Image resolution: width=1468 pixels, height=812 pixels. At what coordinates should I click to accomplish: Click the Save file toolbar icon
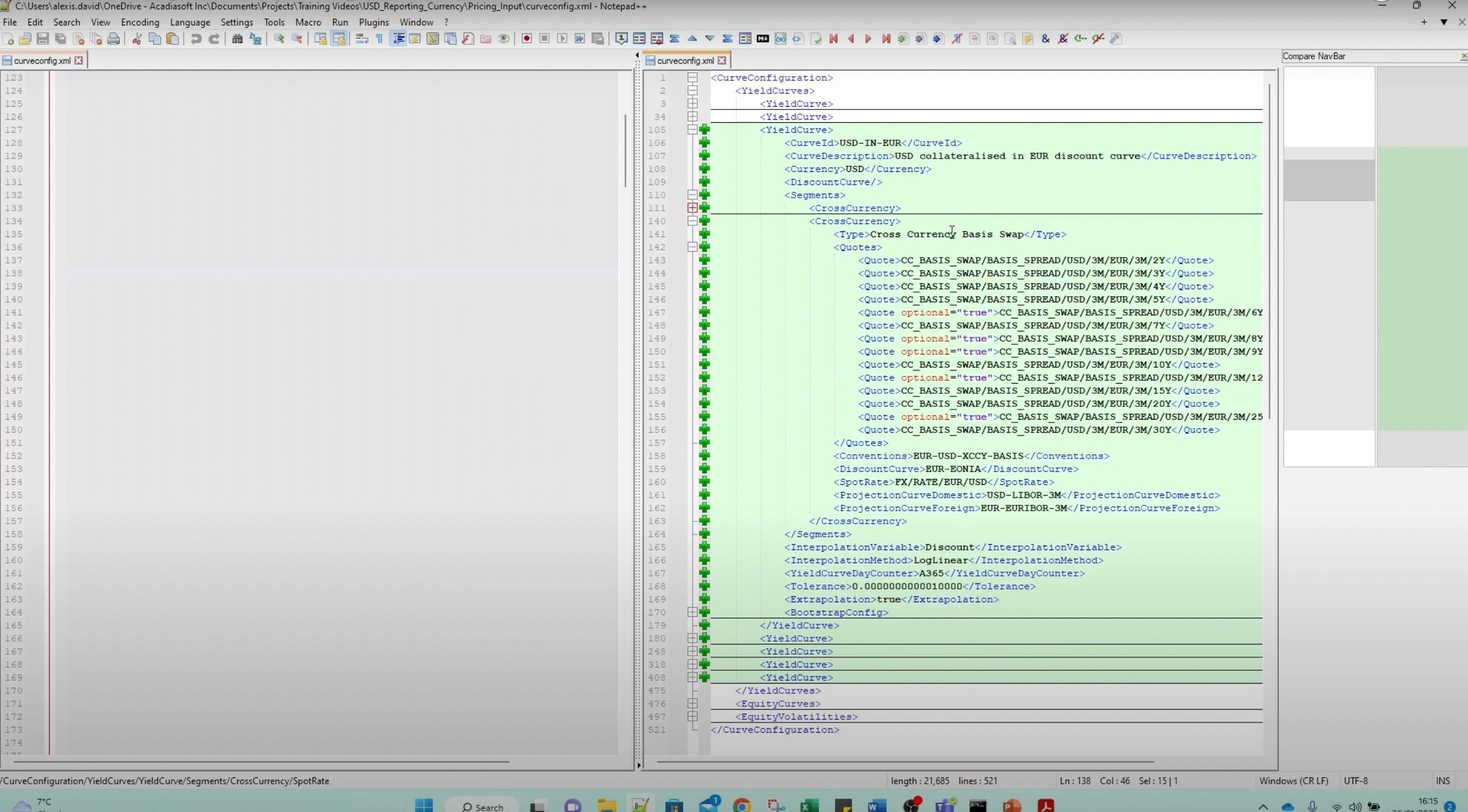[43, 39]
